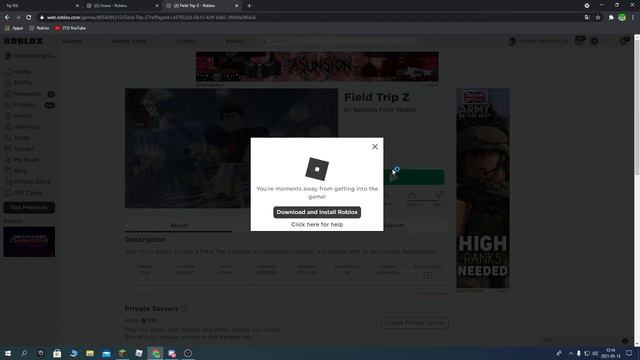The image size is (640, 360).
Task: Open the YouTube bookmark in bookmarks bar
Action: tap(70, 28)
